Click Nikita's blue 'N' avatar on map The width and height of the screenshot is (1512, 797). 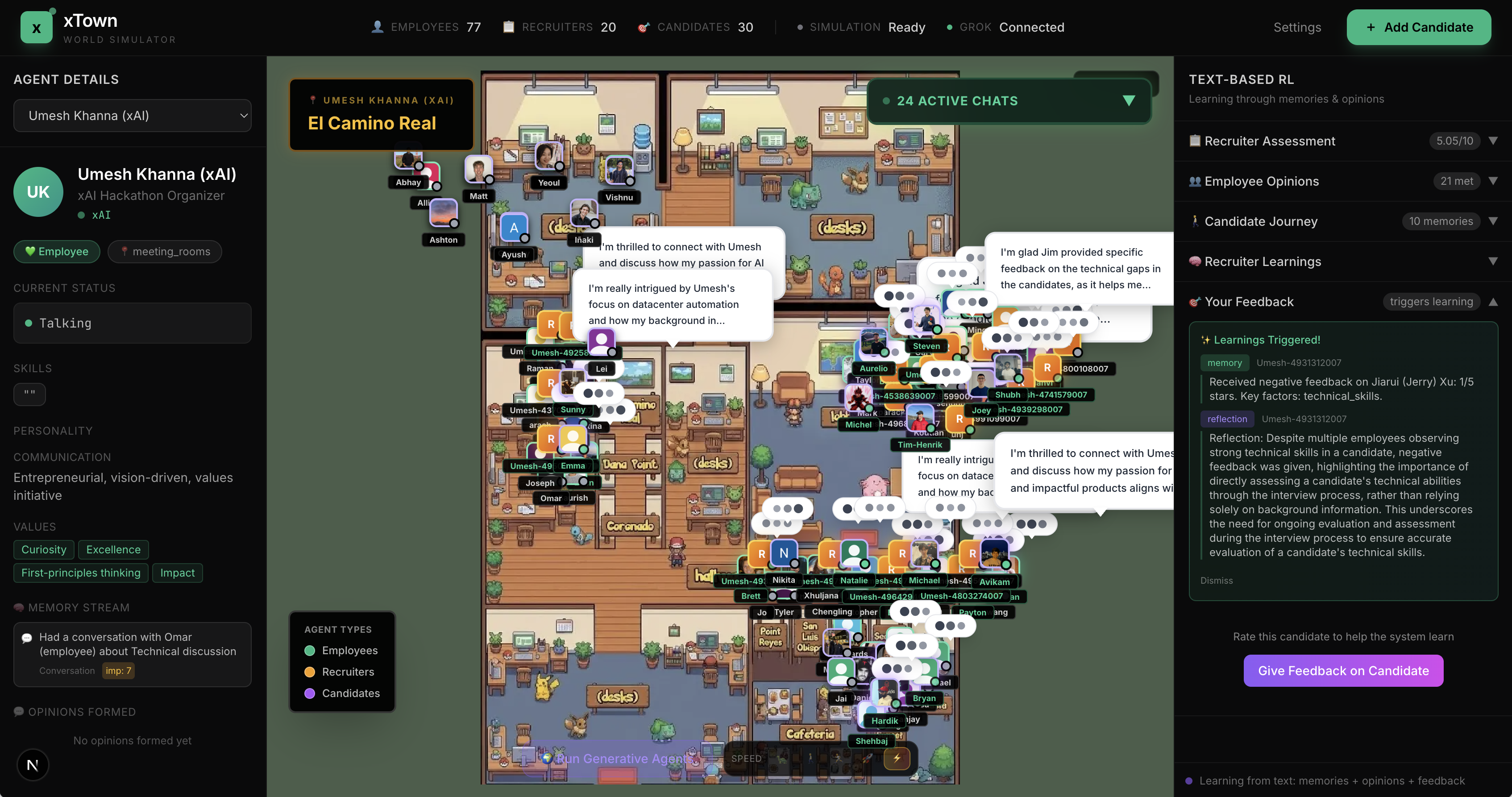784,553
